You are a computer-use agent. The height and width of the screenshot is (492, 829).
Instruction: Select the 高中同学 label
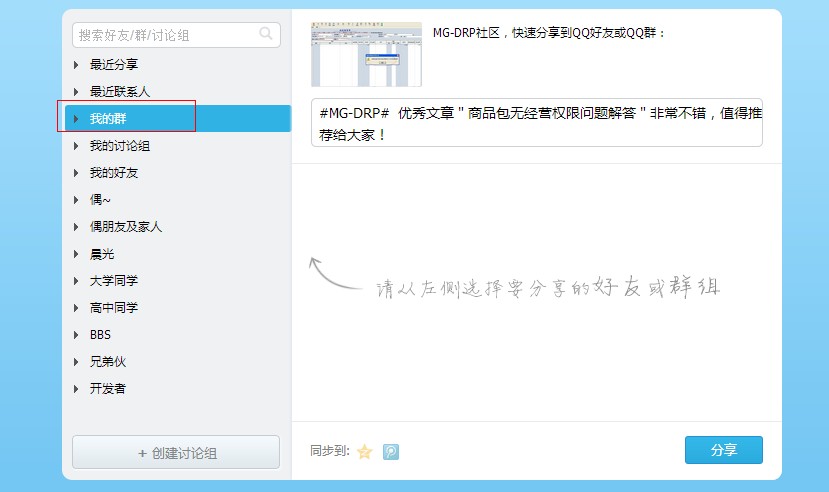pyautogui.click(x=114, y=308)
